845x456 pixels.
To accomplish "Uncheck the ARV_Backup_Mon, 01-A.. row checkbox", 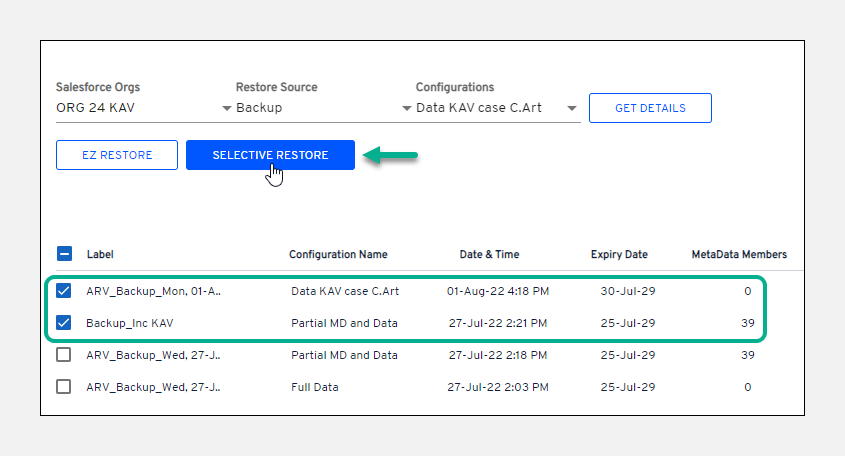I will pos(64,291).
